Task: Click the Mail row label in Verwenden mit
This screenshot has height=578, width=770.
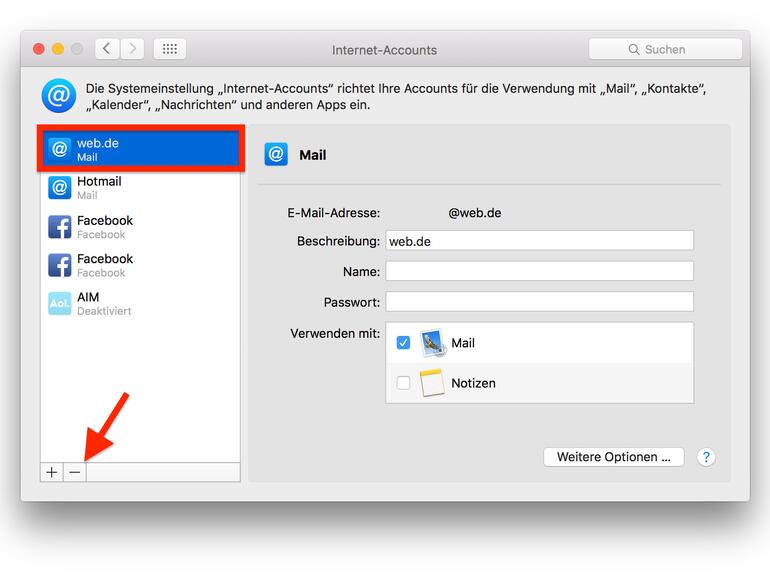Action: (463, 343)
